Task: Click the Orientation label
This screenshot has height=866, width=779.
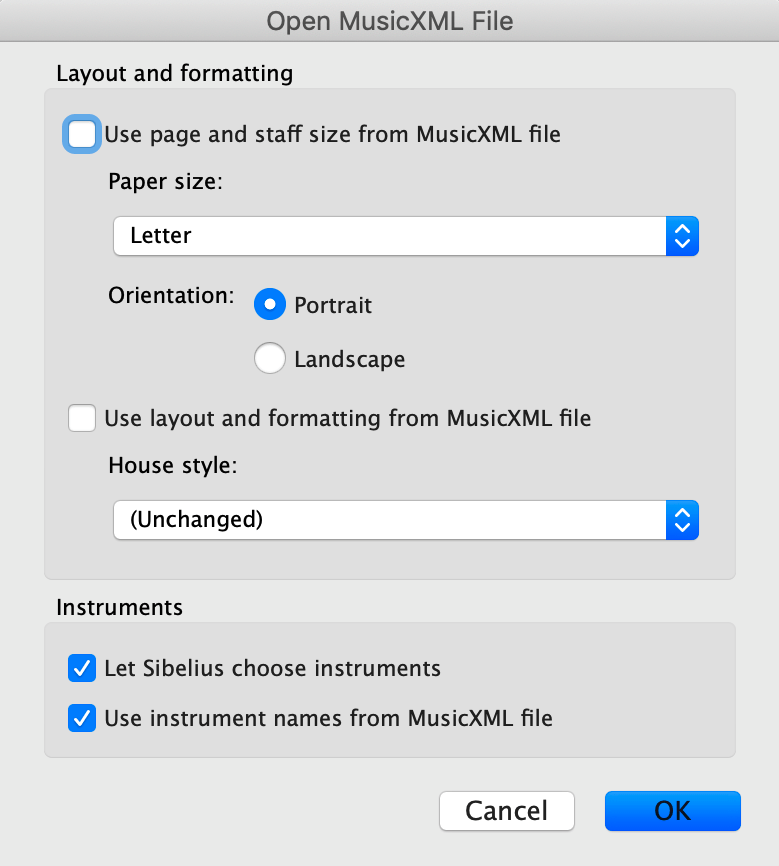Action: click(x=171, y=295)
